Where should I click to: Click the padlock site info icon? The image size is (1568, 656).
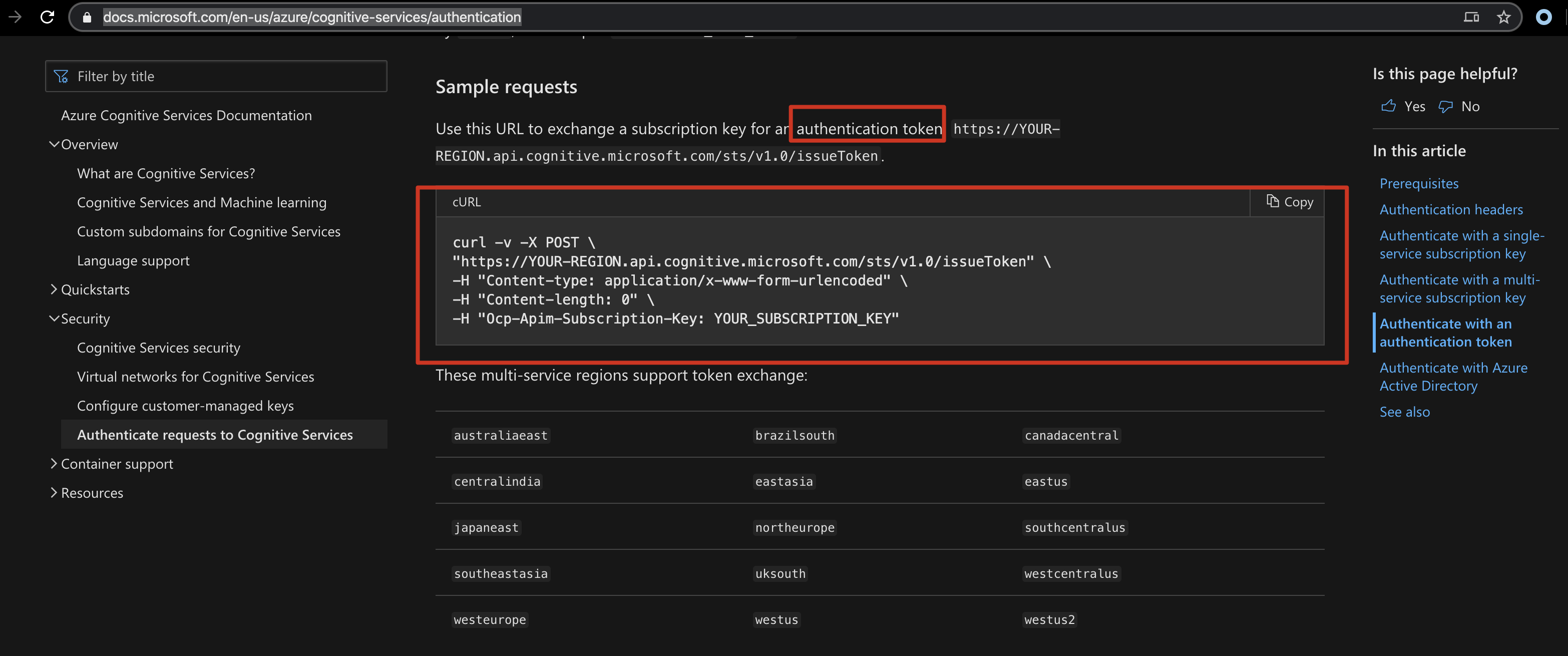[x=87, y=17]
